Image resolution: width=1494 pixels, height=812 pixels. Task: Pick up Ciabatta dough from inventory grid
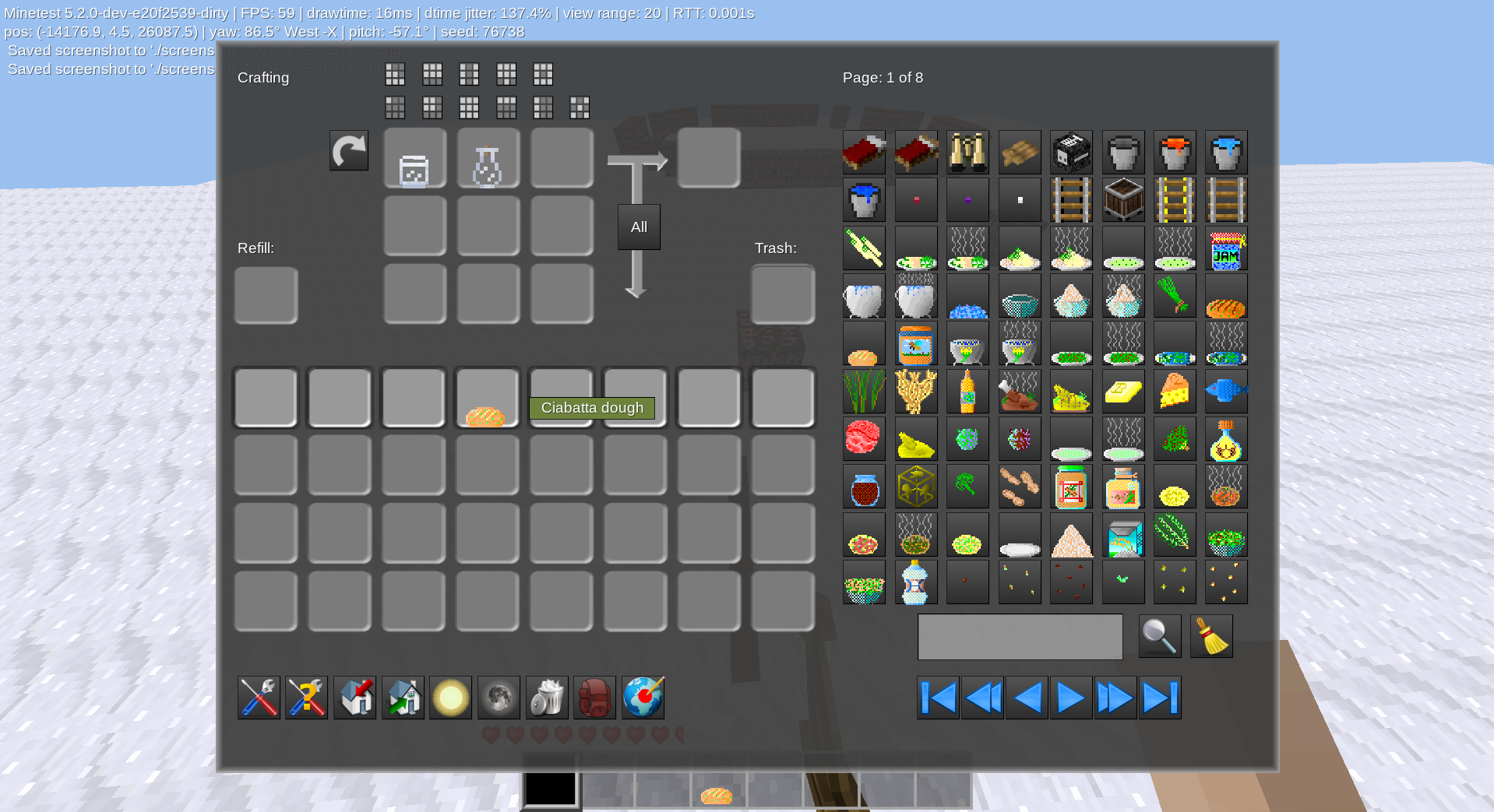(x=487, y=398)
